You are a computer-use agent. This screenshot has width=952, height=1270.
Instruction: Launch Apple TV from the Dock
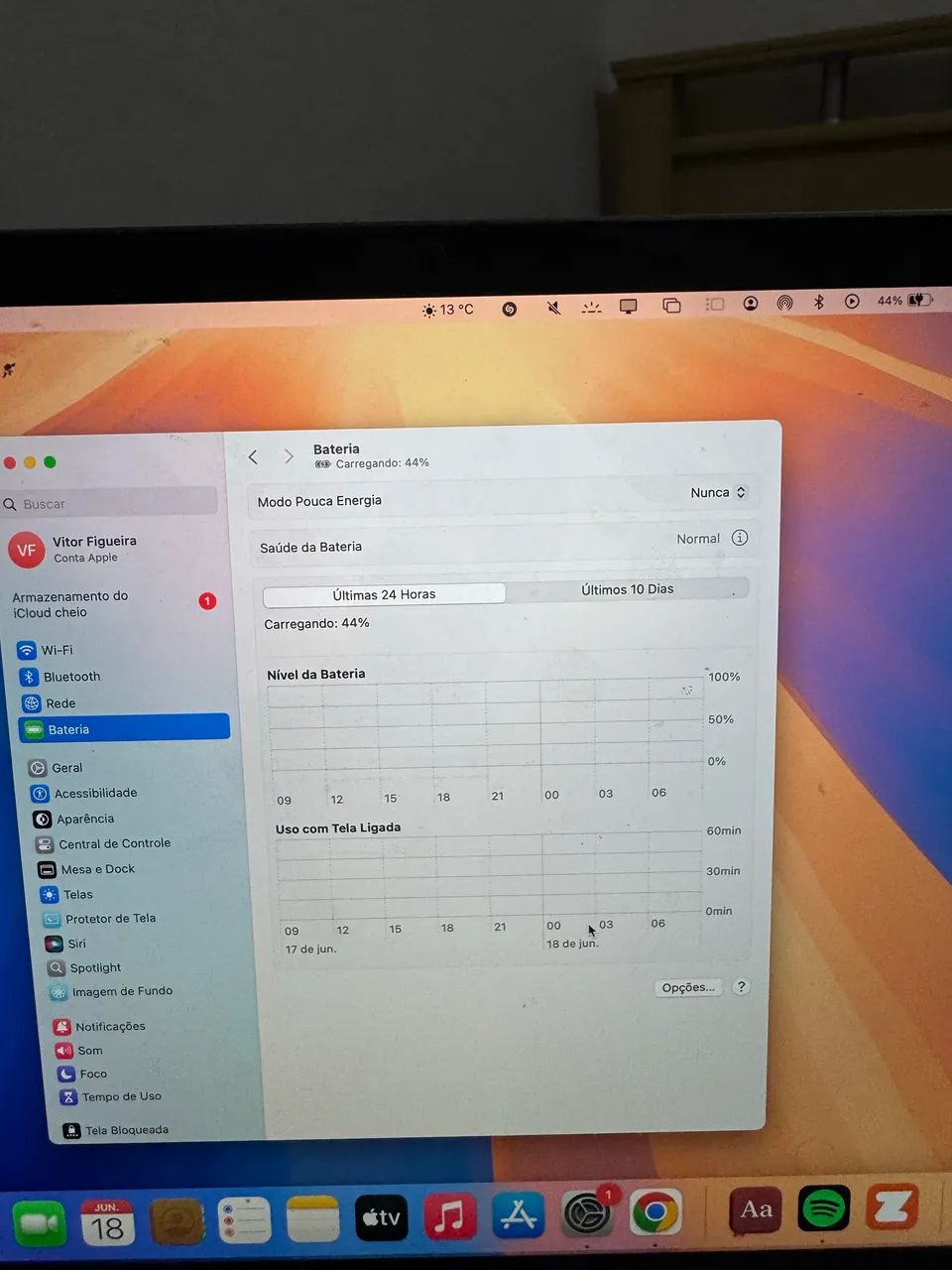[x=382, y=1217]
